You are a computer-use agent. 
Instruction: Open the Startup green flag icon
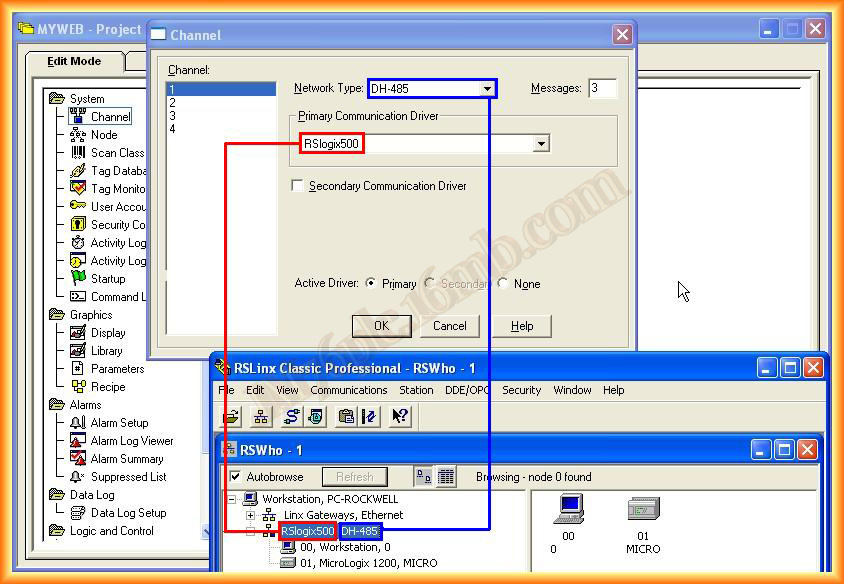(78, 279)
